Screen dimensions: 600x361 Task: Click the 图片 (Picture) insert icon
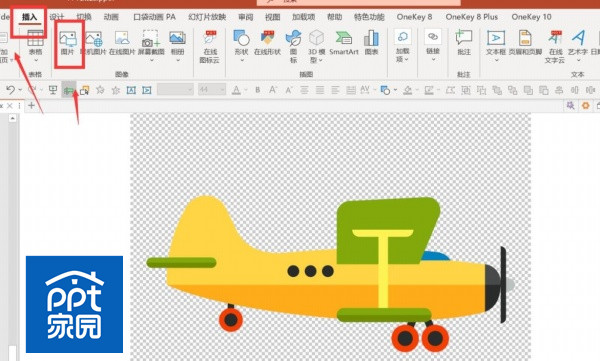[68, 43]
